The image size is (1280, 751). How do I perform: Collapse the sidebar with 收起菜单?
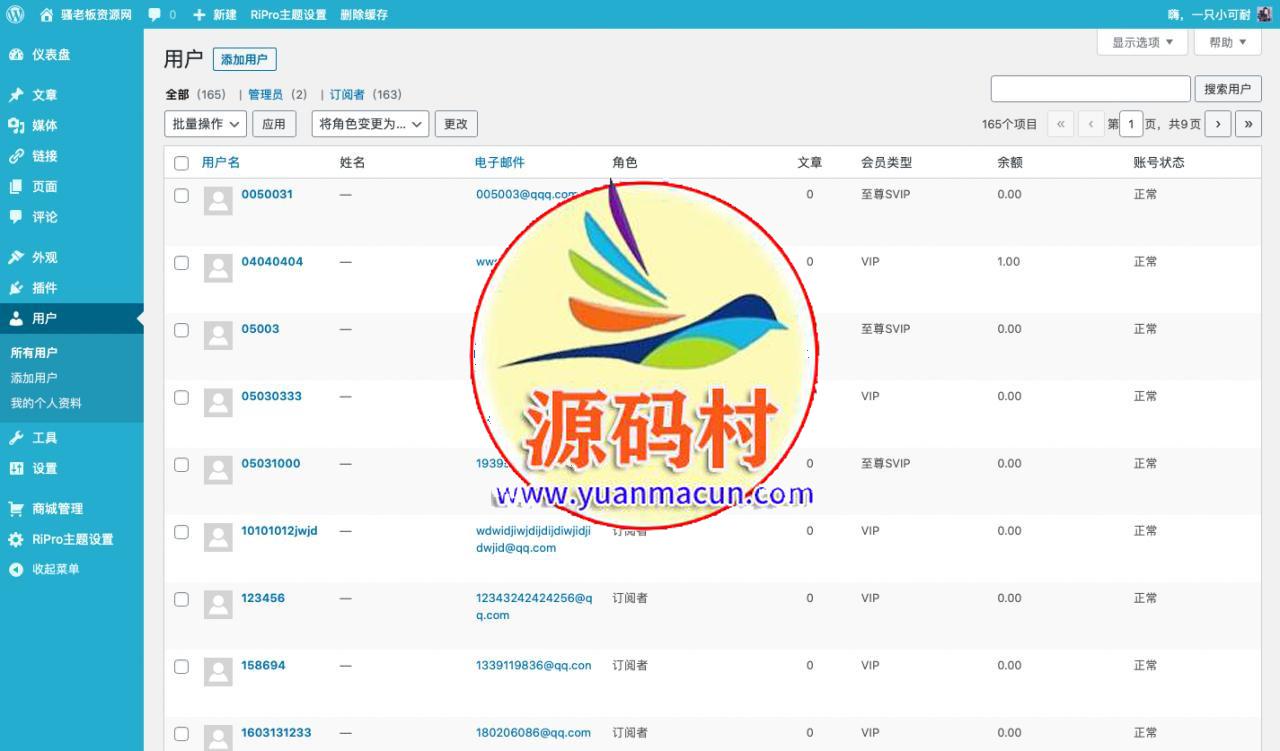tap(55, 569)
